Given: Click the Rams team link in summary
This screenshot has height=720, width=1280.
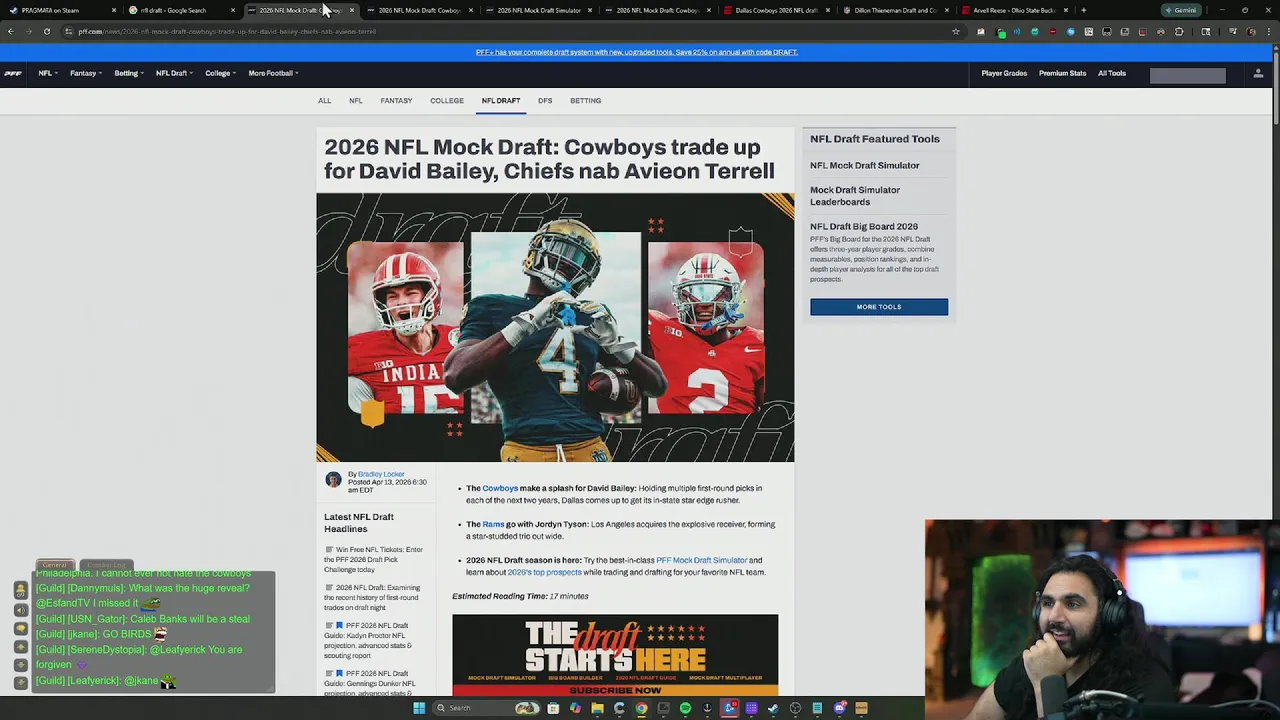Looking at the screenshot, I should point(493,524).
